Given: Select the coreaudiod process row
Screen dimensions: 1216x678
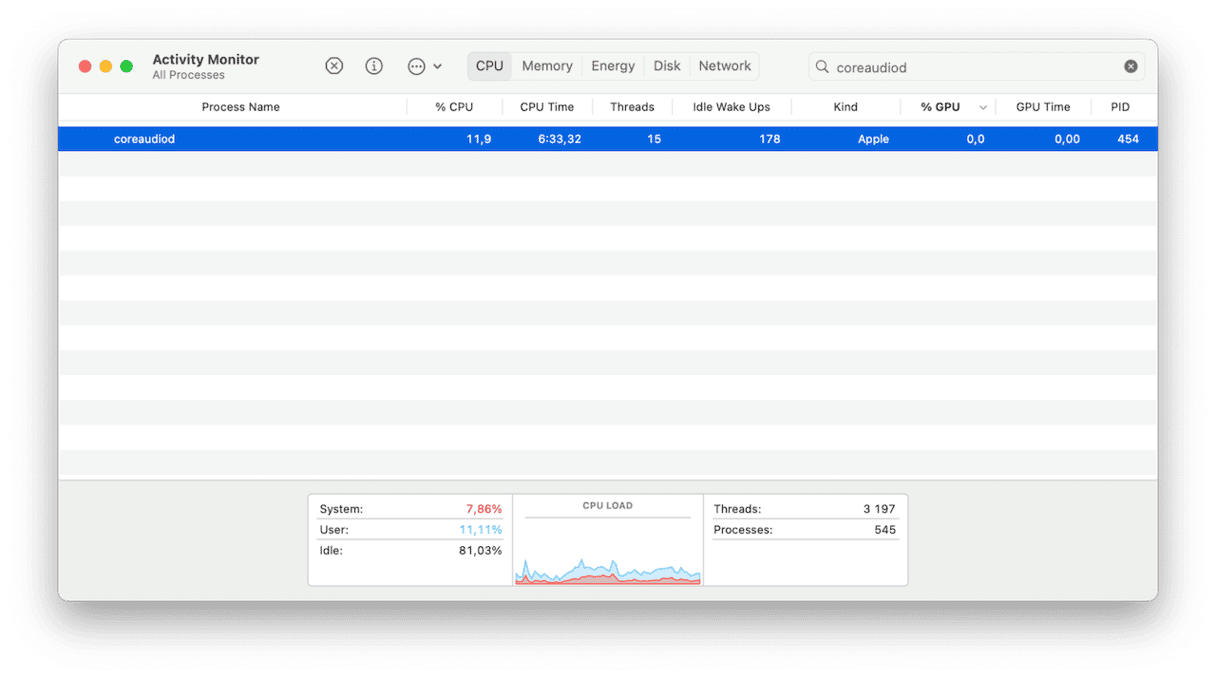Looking at the screenshot, I should [x=400, y=139].
